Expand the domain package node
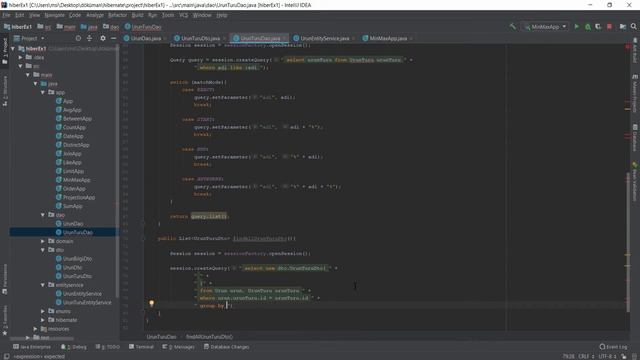The image size is (640, 360). pyautogui.click(x=42, y=241)
